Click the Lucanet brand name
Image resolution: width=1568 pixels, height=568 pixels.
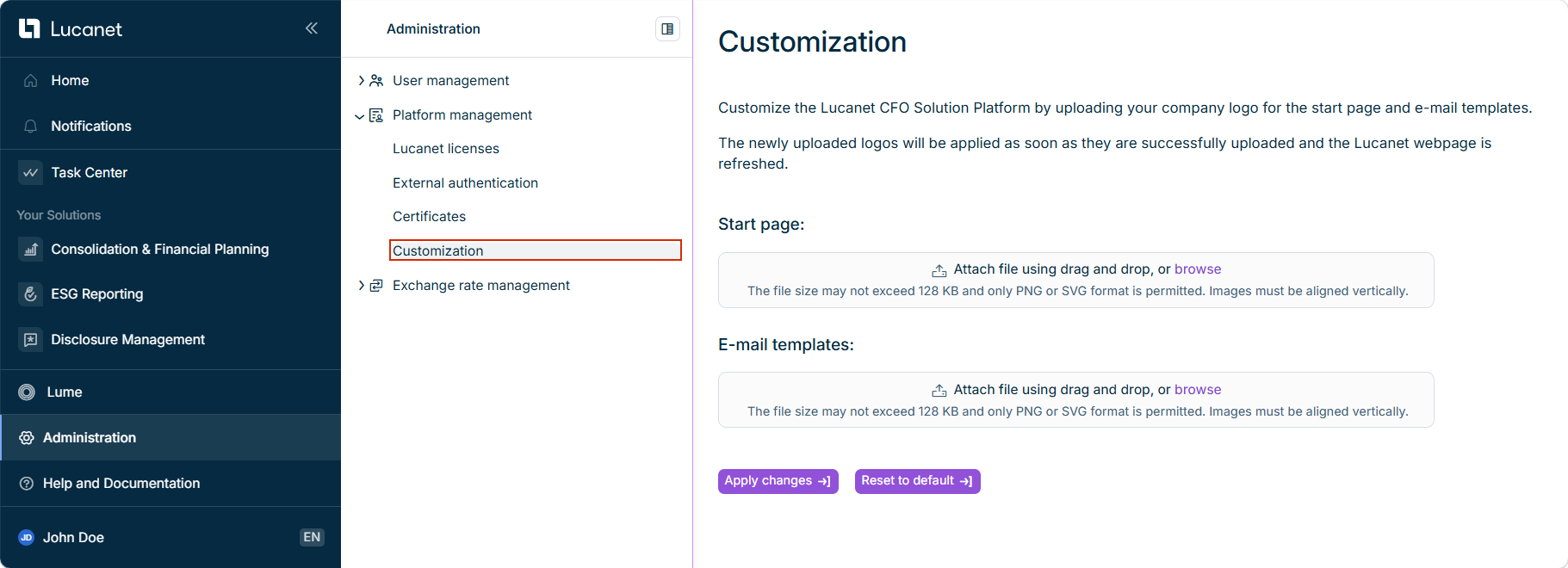click(86, 29)
